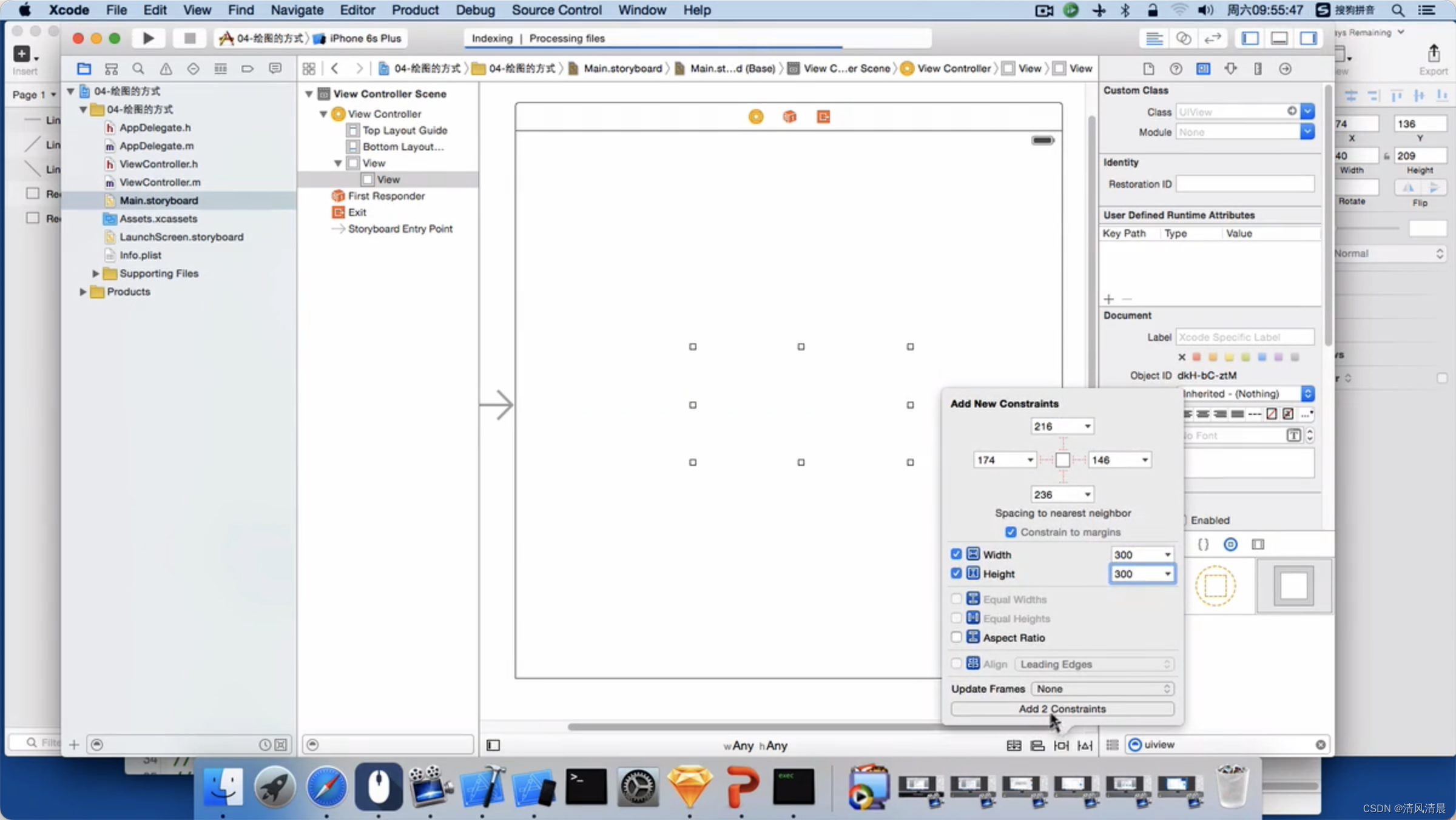Click the Add New Constraints icon
The width and height of the screenshot is (1456, 820).
click(x=1061, y=744)
